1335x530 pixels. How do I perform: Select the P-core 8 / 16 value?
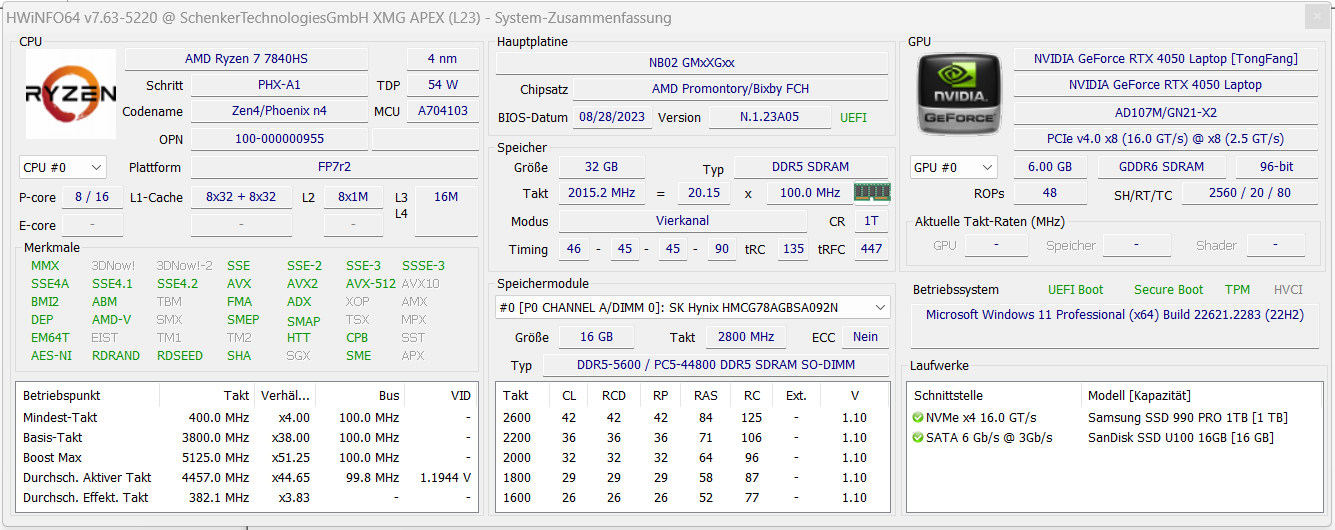click(x=92, y=197)
